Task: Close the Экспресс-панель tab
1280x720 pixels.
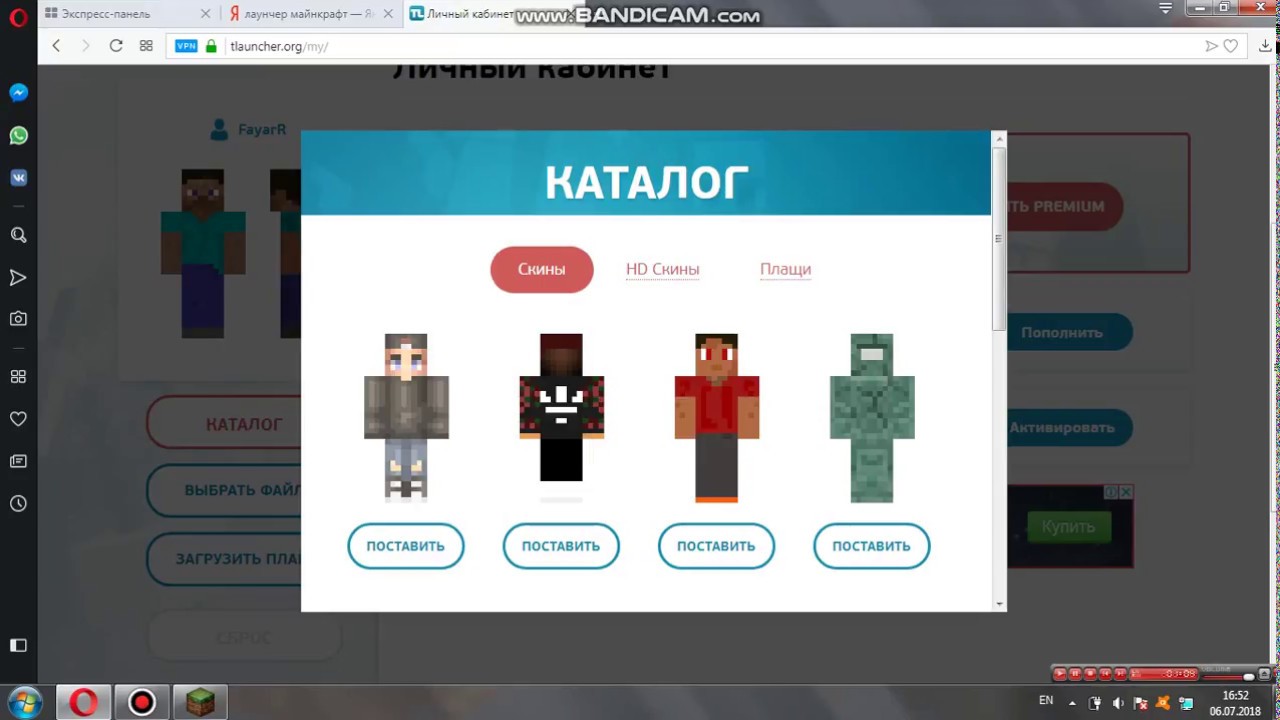Action: (x=206, y=14)
